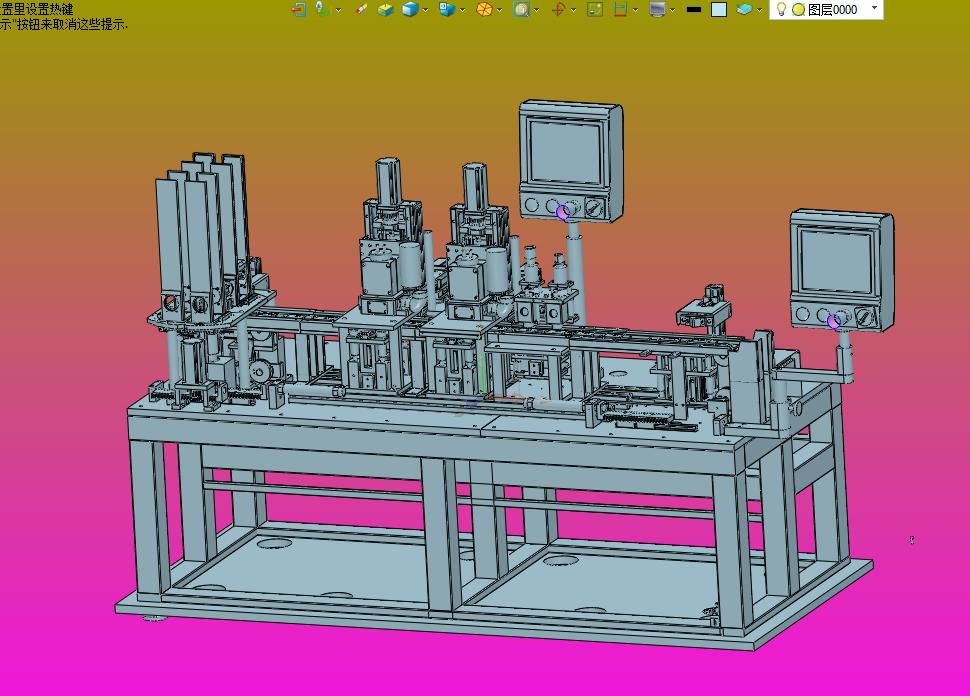Expand the monitor display dropdown
This screenshot has height=696, width=970.
point(672,10)
